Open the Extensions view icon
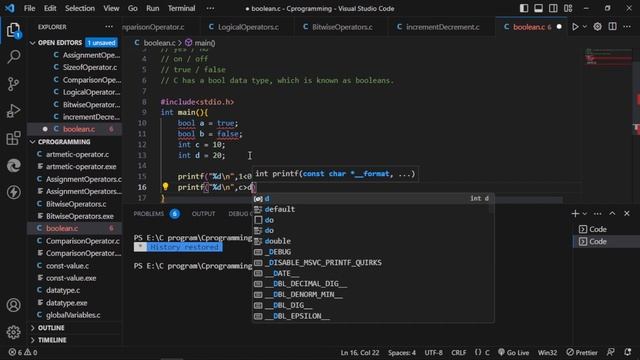This screenshot has width=640, height=360. (x=13, y=138)
